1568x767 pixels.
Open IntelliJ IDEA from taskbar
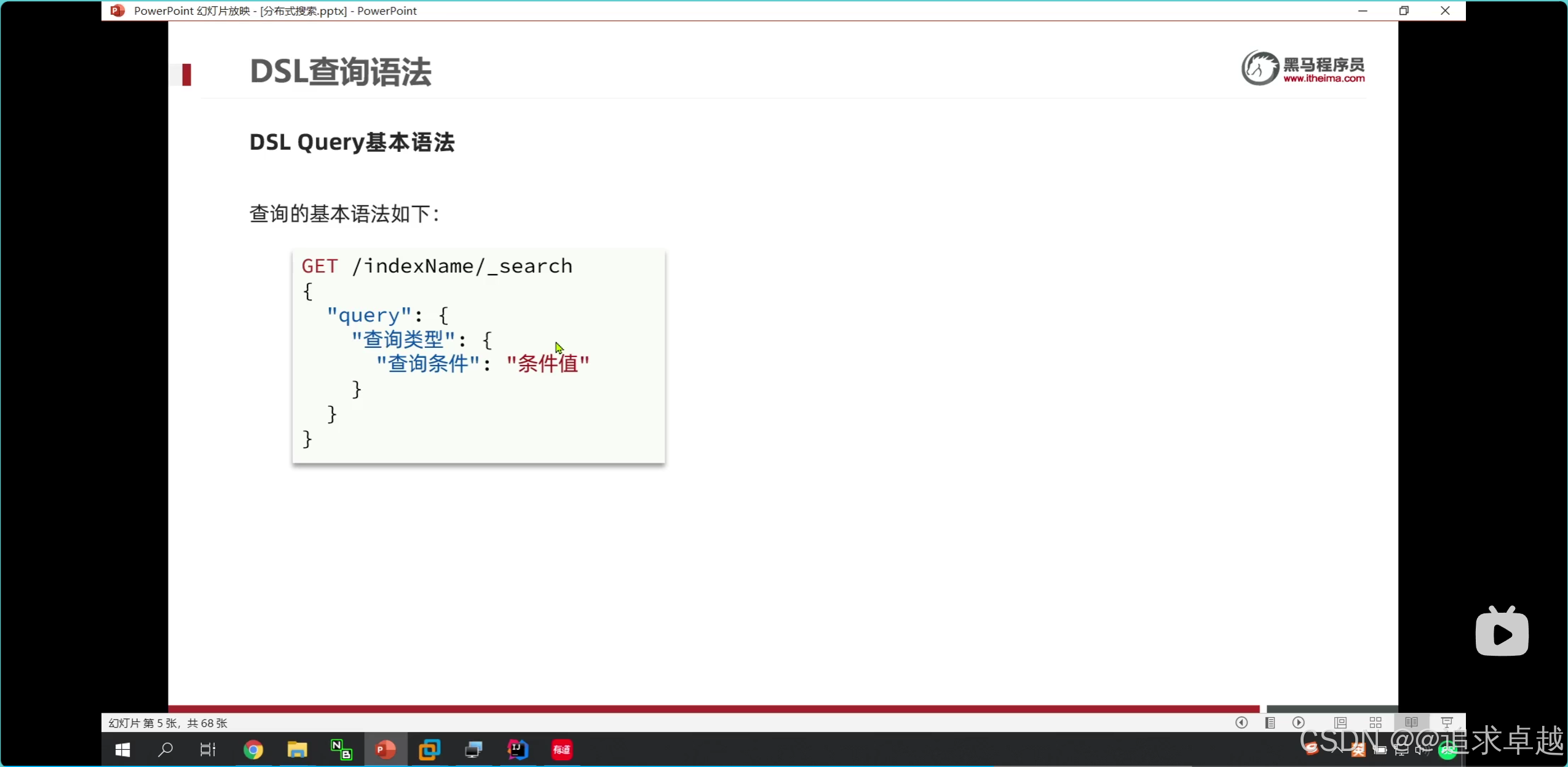point(518,750)
